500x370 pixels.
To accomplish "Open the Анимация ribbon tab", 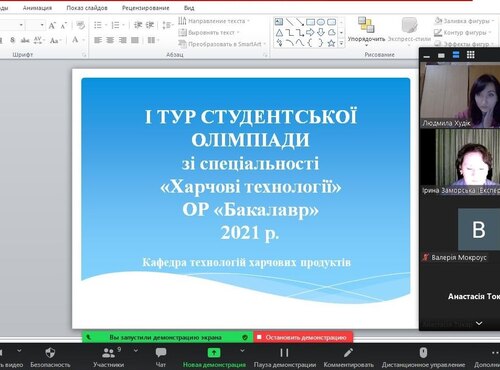I will pos(37,8).
